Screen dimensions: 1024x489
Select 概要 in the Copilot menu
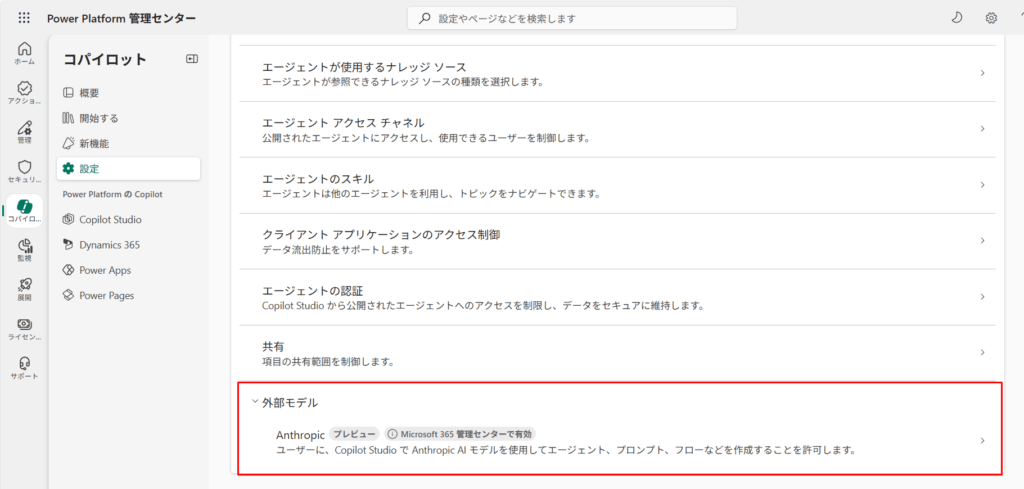click(x=89, y=93)
